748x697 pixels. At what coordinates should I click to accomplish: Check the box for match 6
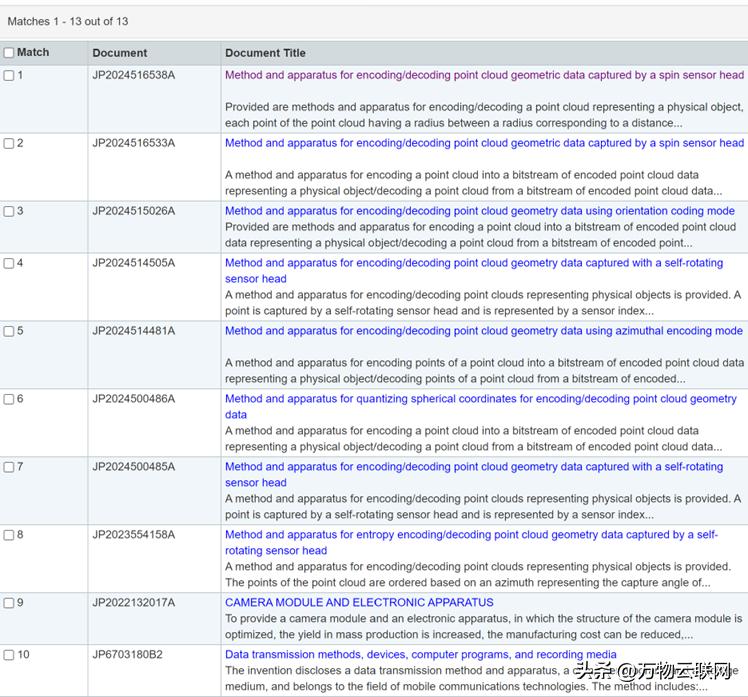9,400
